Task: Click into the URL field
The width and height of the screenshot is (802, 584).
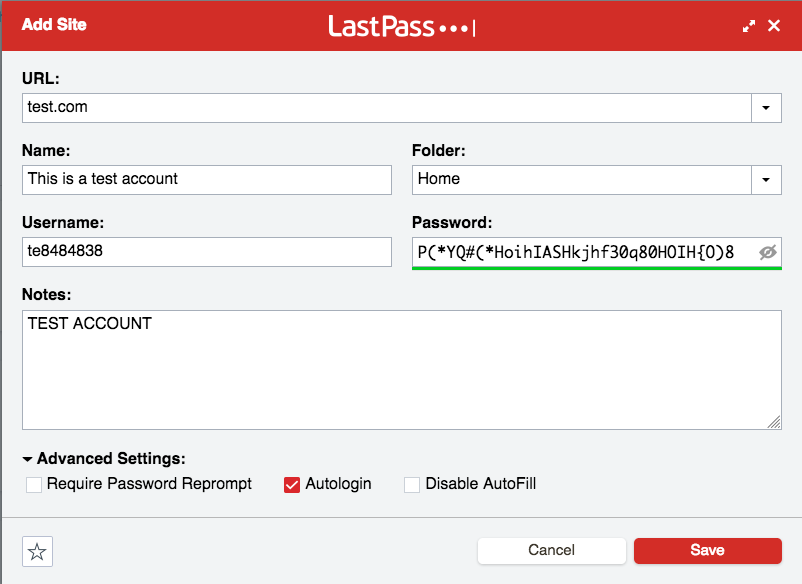Action: [x=387, y=108]
